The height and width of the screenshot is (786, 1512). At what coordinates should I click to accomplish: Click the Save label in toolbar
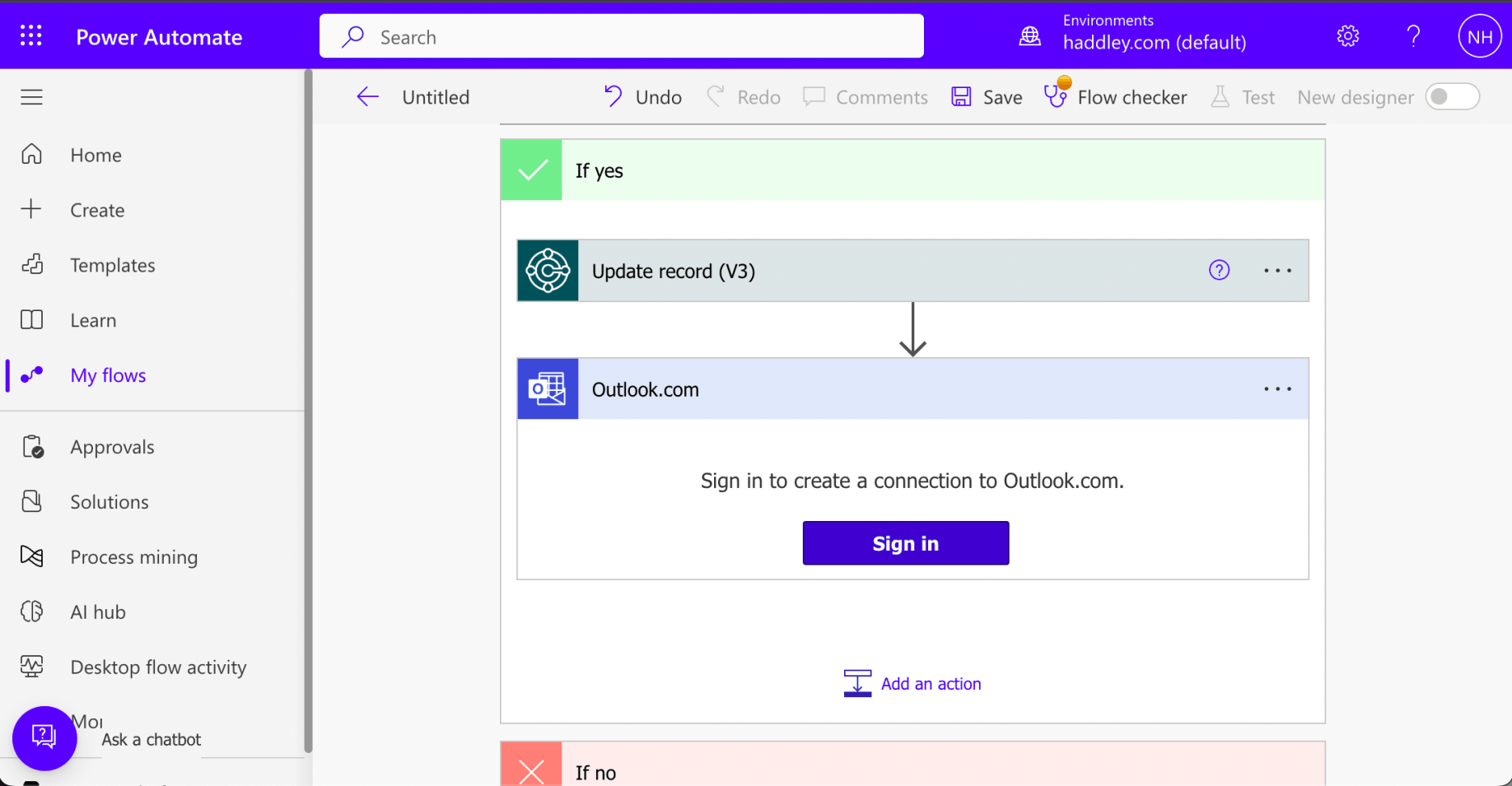(x=1002, y=97)
